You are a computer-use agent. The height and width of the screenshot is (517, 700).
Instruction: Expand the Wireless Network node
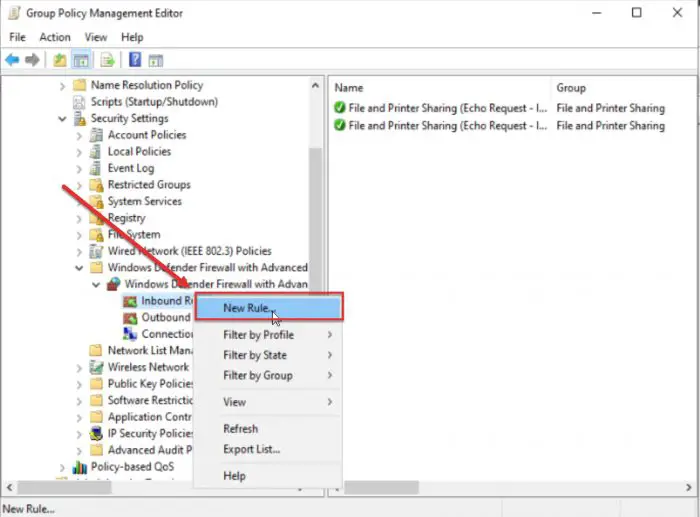click(79, 367)
